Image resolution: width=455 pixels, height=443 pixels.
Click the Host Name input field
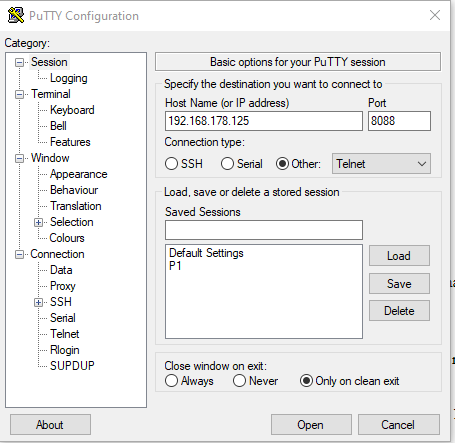264,121
